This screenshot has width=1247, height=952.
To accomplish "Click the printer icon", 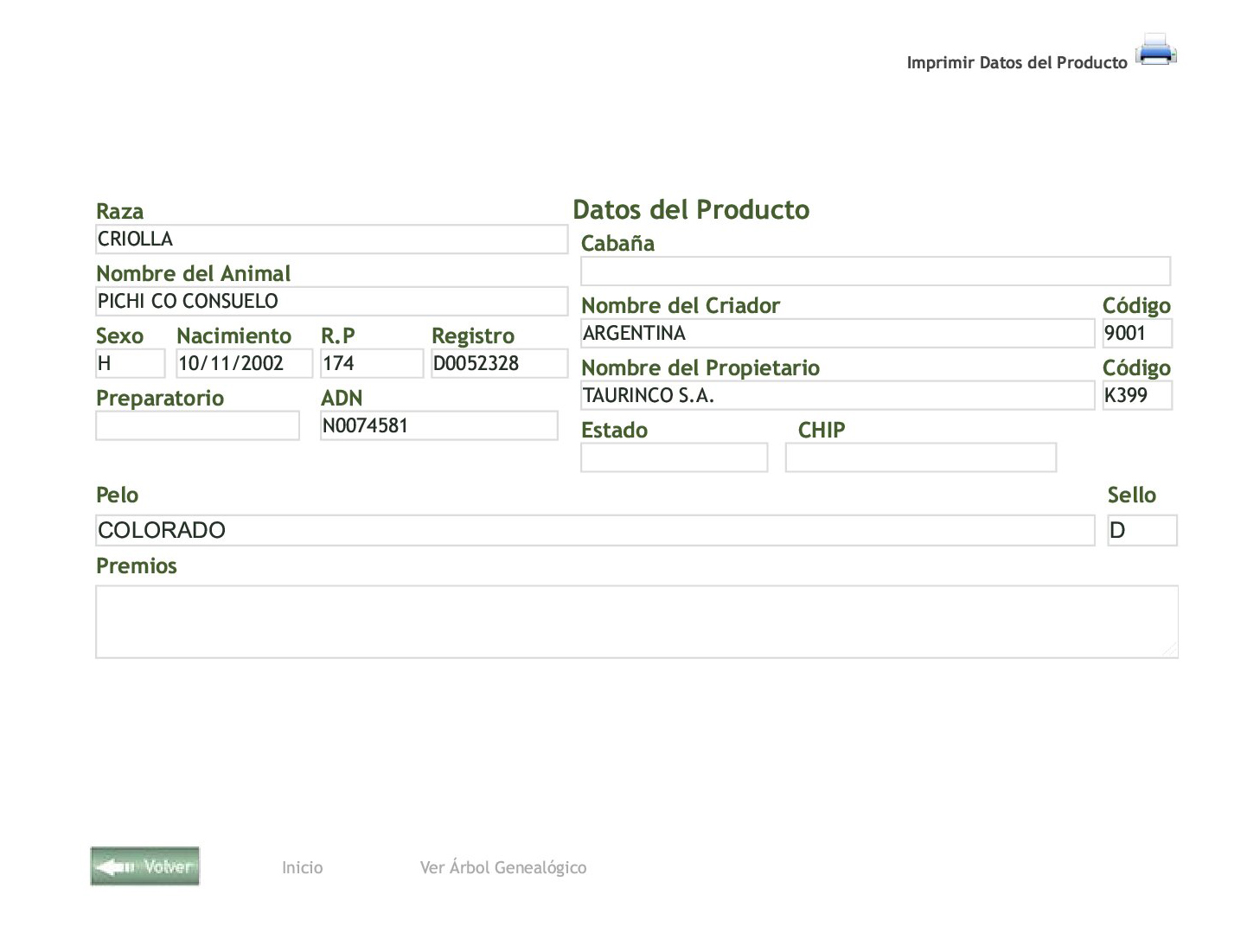I will click(x=1156, y=49).
